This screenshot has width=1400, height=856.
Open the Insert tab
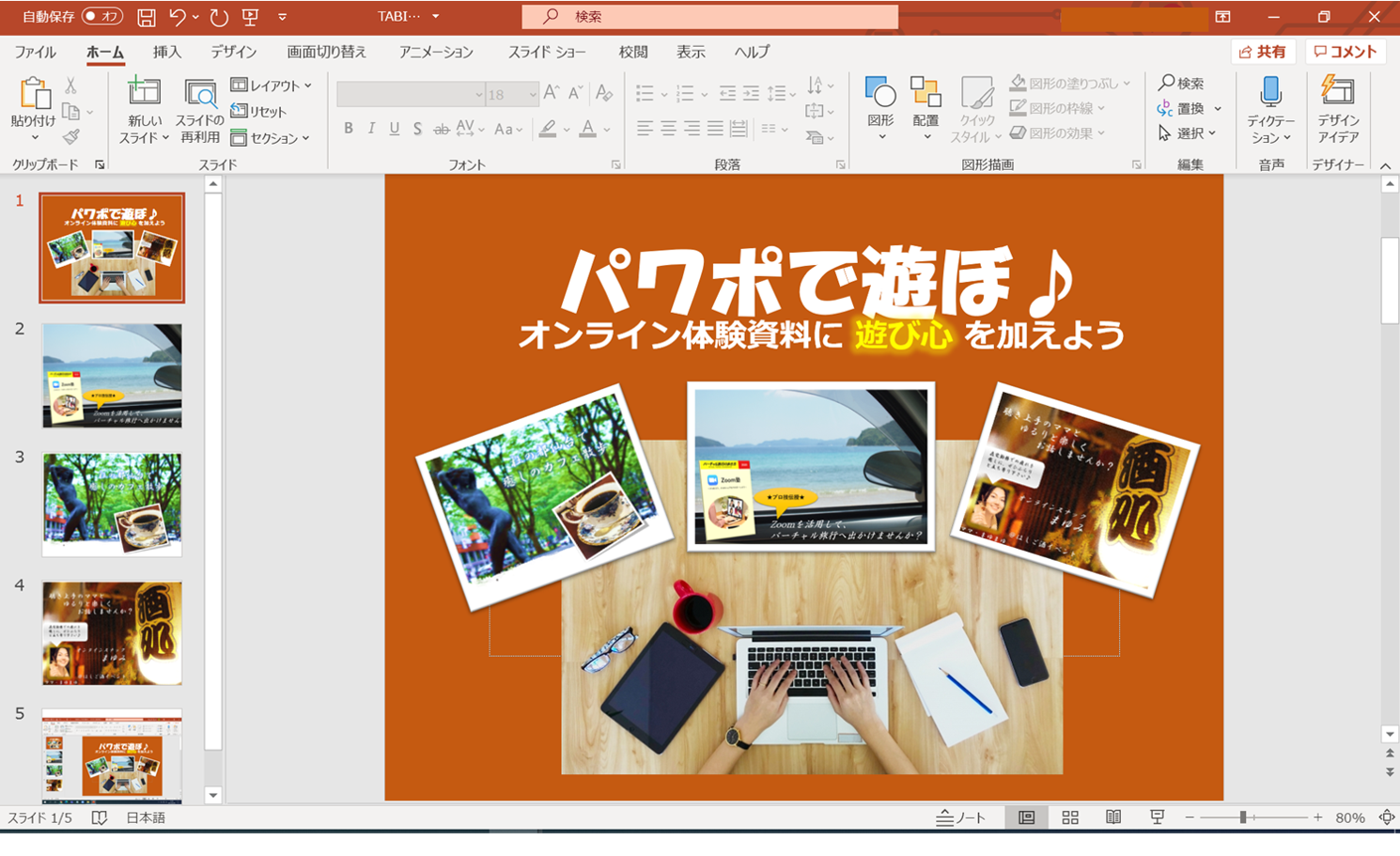pyautogui.click(x=166, y=52)
